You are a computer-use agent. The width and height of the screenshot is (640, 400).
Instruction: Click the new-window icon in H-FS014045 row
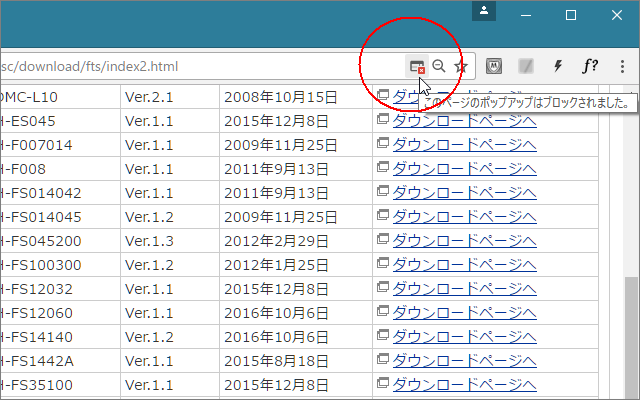pyautogui.click(x=382, y=215)
